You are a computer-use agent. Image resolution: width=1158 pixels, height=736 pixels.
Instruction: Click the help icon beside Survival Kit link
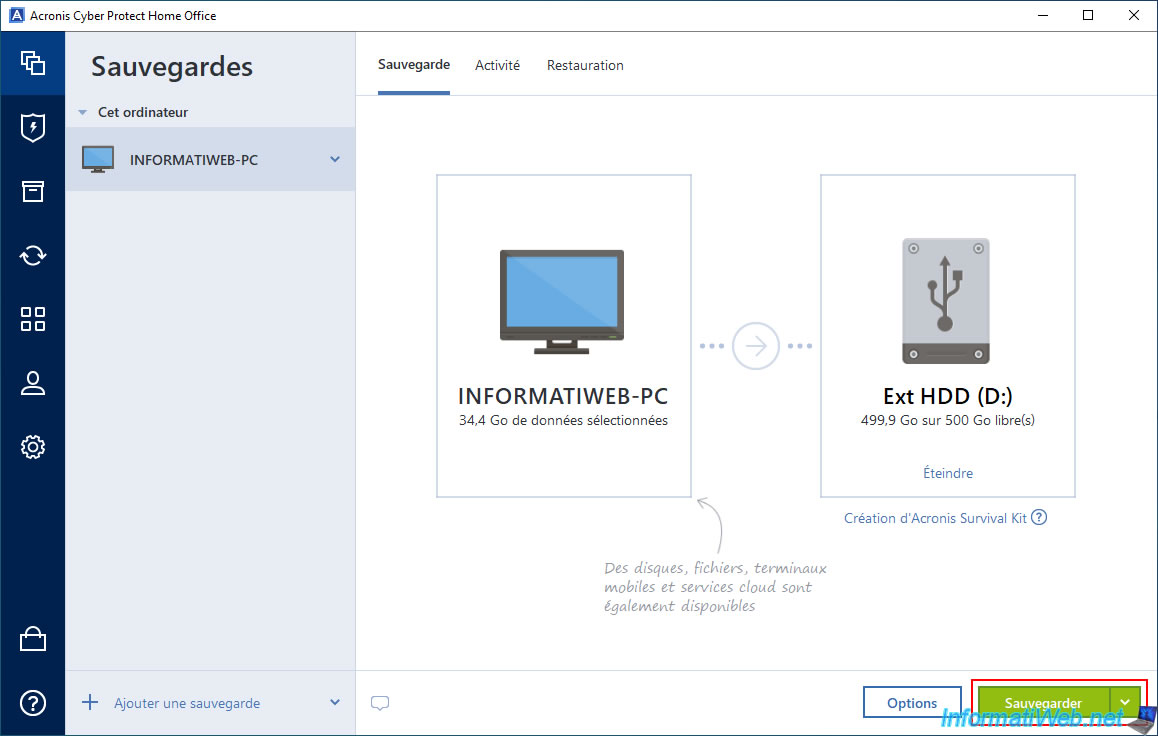tap(1039, 517)
